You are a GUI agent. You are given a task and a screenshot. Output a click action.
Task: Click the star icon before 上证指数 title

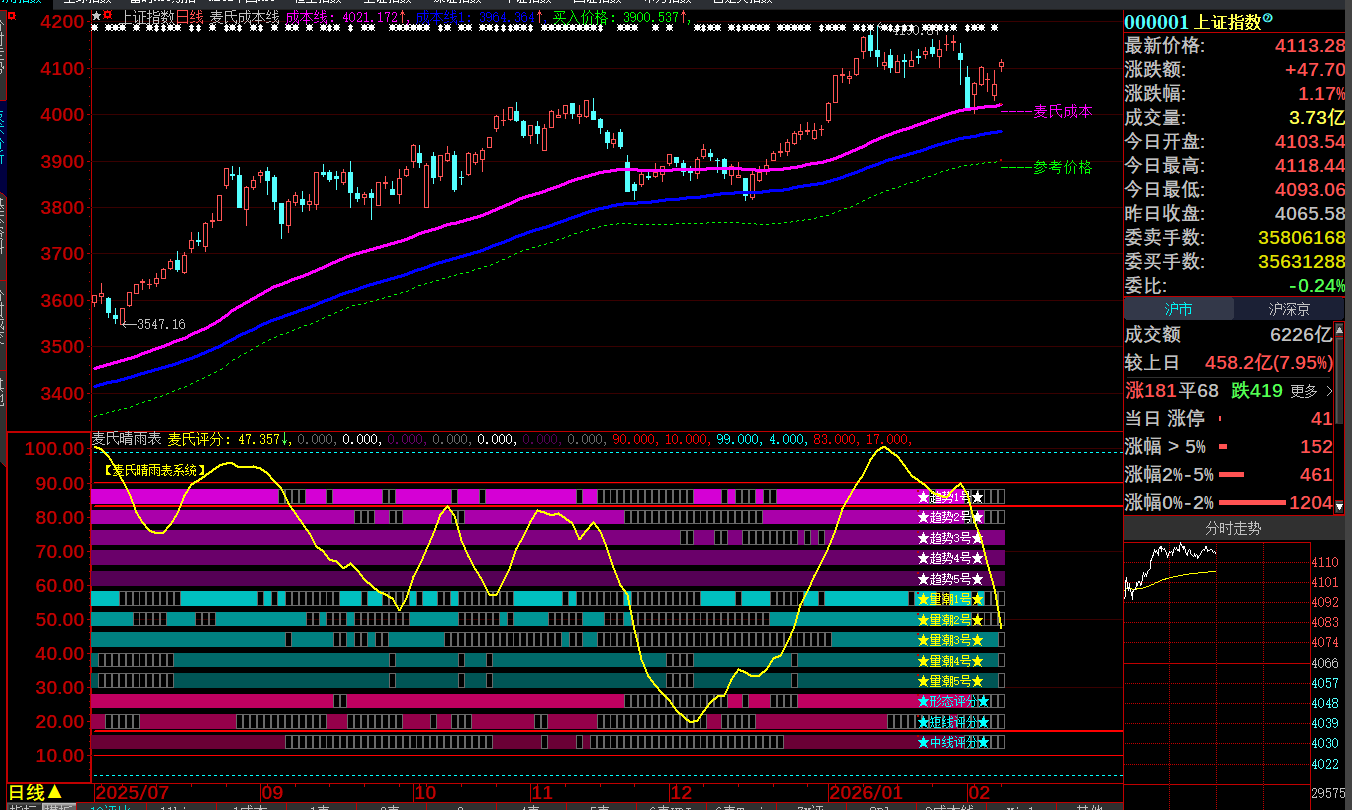pos(96,17)
